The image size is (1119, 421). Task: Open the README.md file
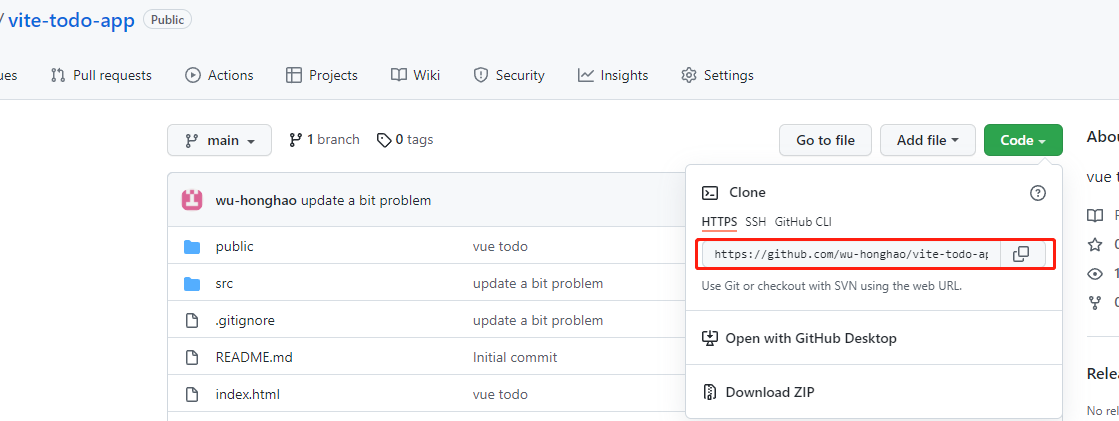coord(254,357)
